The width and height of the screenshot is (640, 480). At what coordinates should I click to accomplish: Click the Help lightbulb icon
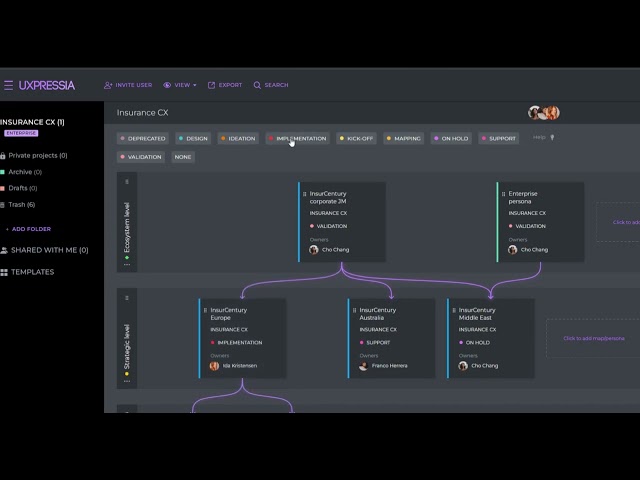(x=552, y=138)
